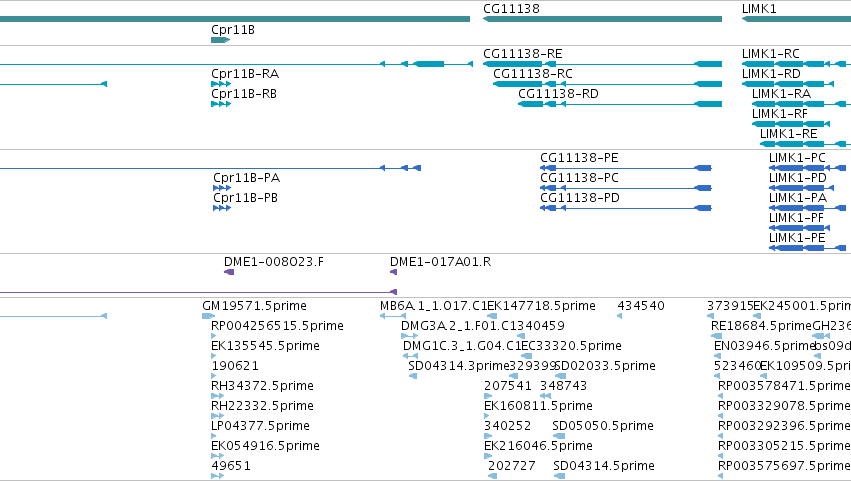This screenshot has height=481, width=851.
Task: Click RH34372.5prime EST label
Action: coord(262,386)
